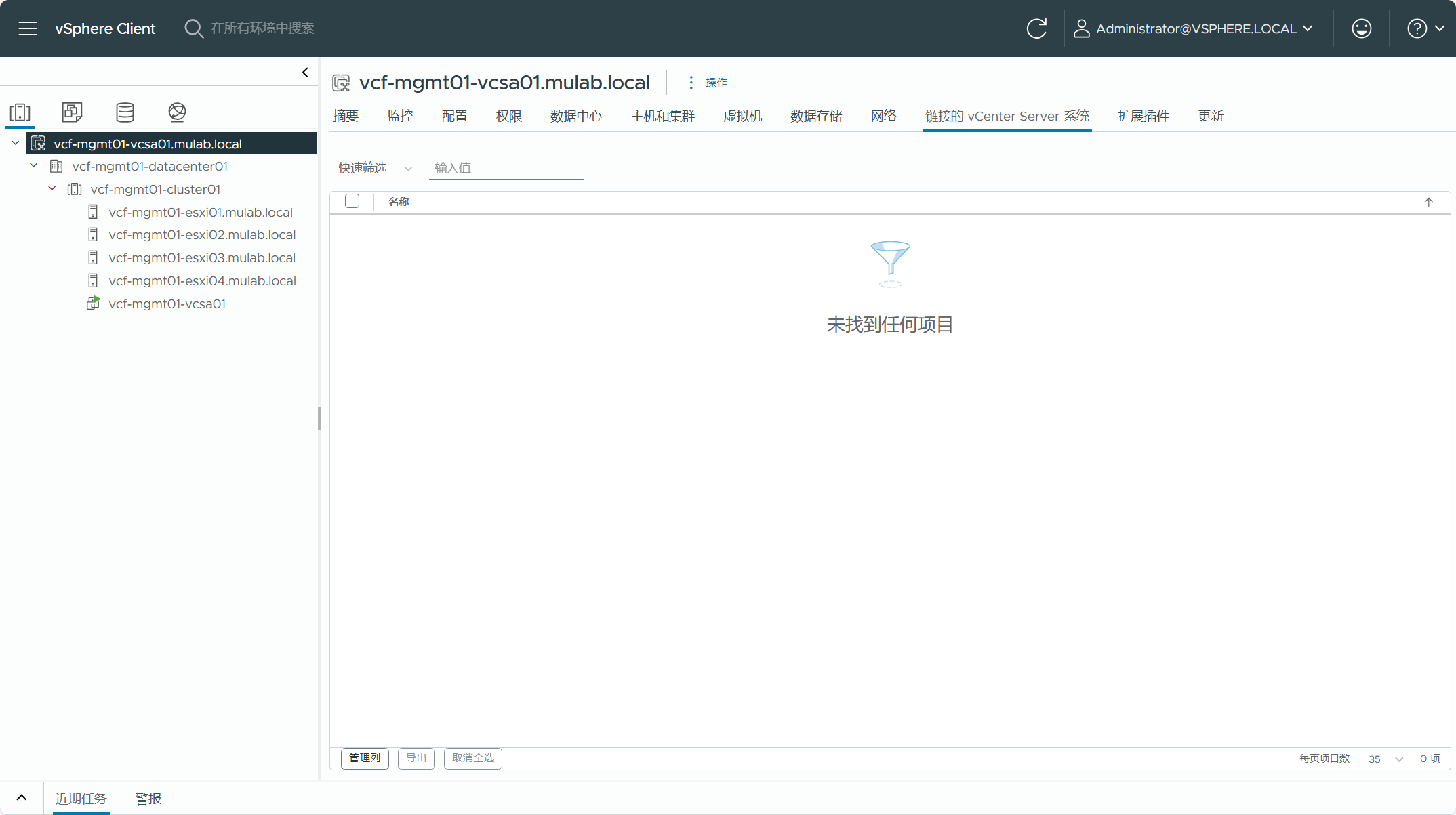
Task: Open items per page dropdown showing 35
Action: point(1385,759)
